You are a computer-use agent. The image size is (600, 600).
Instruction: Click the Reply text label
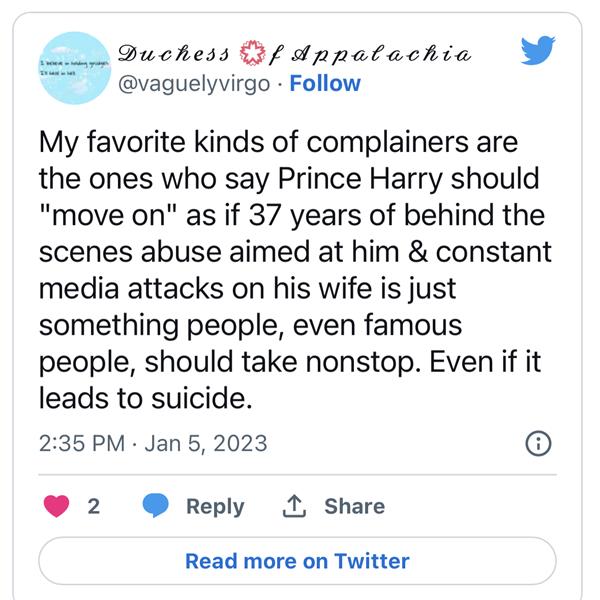click(x=215, y=506)
